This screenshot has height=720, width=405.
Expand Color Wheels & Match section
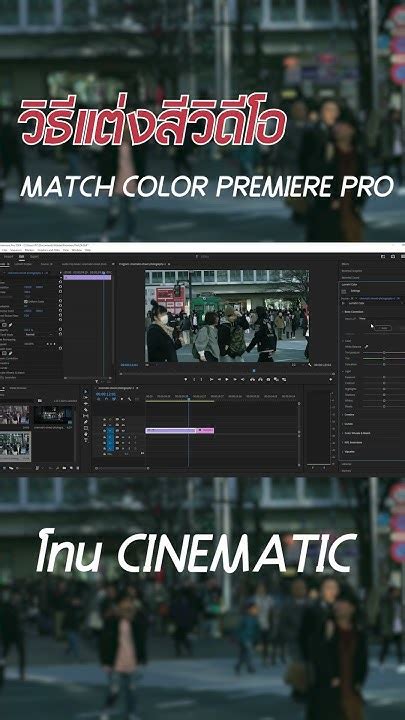click(x=343, y=433)
